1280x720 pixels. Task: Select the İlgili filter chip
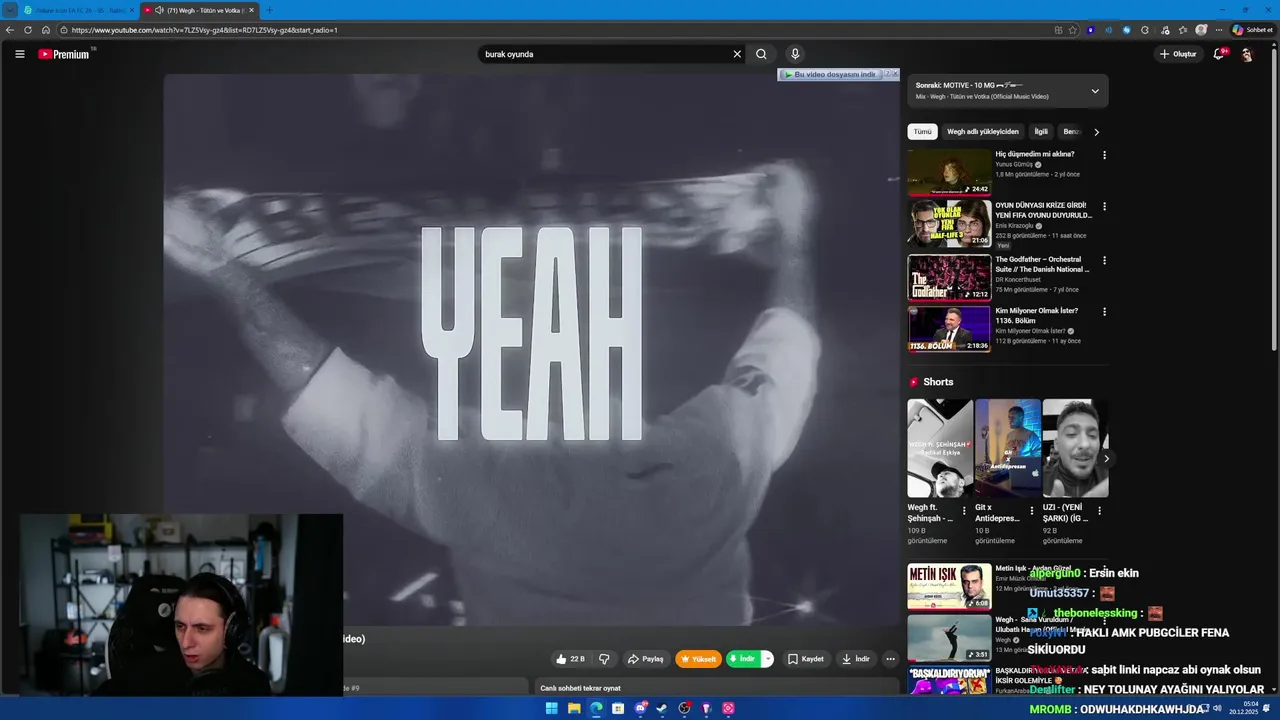(x=1041, y=132)
